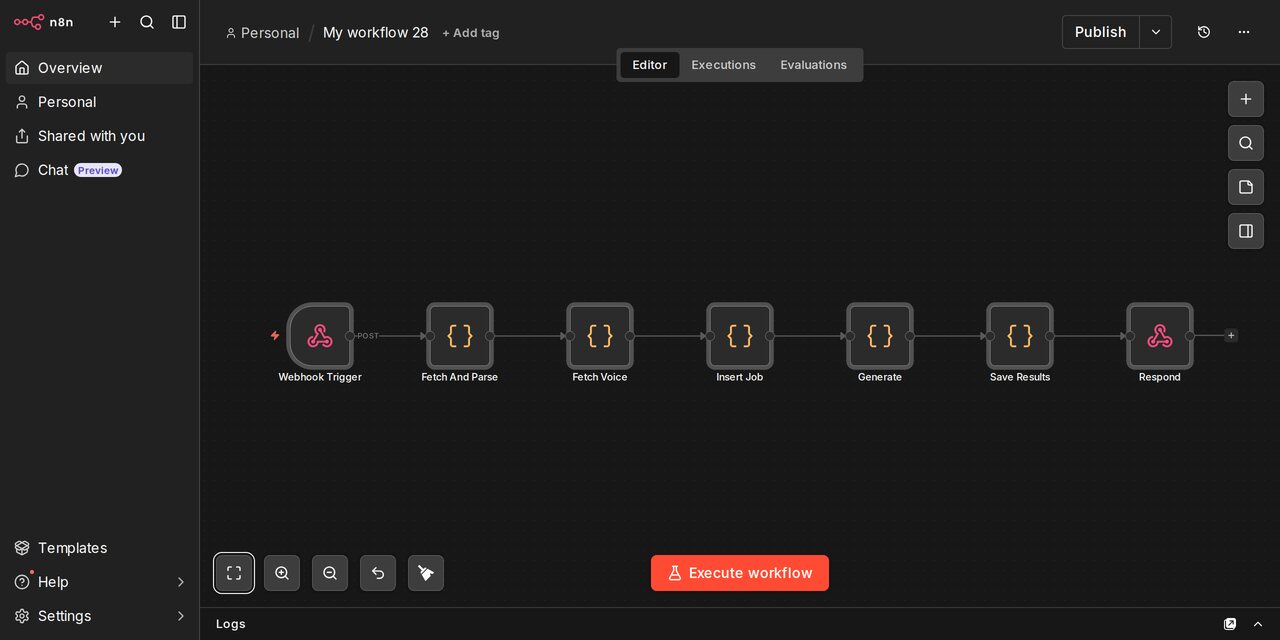Viewport: 1280px width, 640px height.
Task: Click the Publish button
Action: click(1100, 32)
